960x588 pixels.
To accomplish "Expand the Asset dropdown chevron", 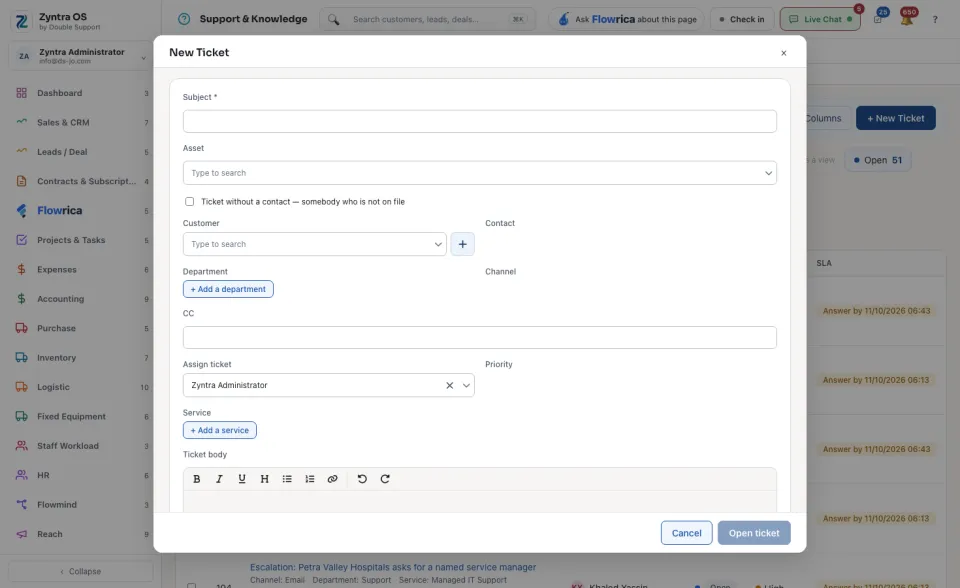I will click(x=768, y=173).
